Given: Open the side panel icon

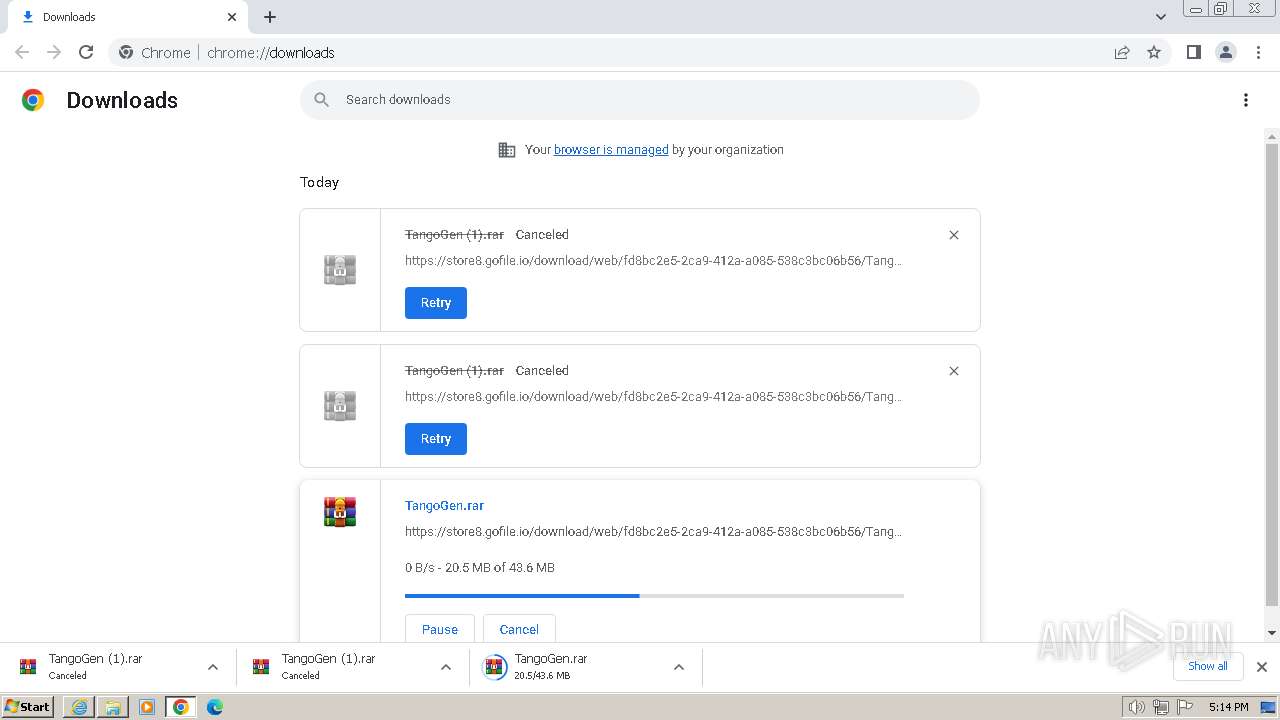Looking at the screenshot, I should [1193, 52].
